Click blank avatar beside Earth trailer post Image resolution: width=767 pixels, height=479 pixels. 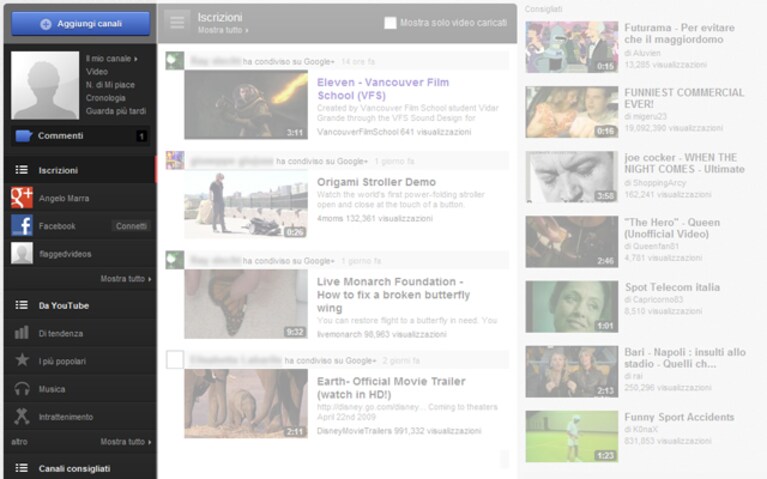[x=175, y=360]
